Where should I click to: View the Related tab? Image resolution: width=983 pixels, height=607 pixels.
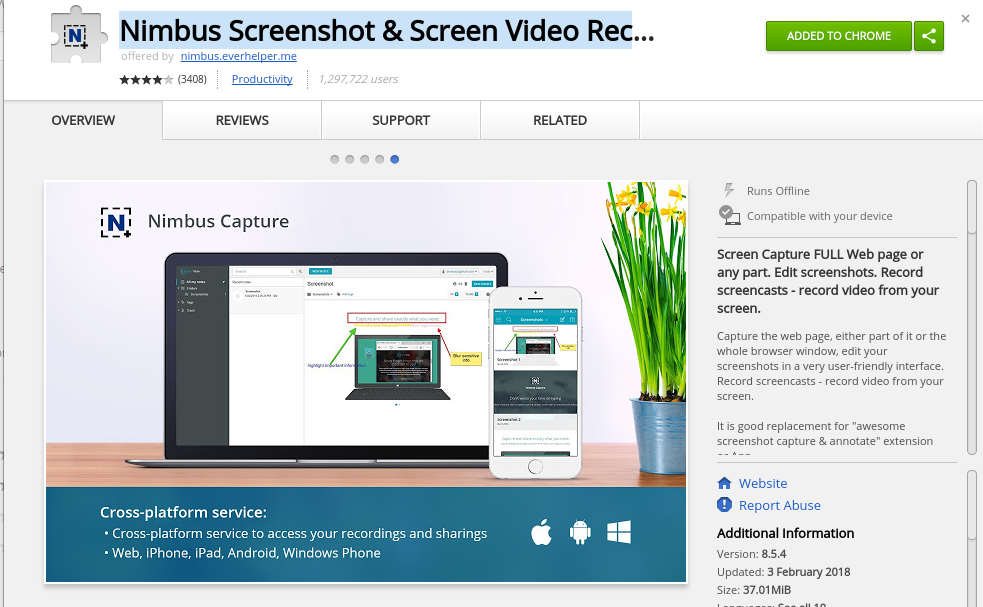(x=560, y=120)
